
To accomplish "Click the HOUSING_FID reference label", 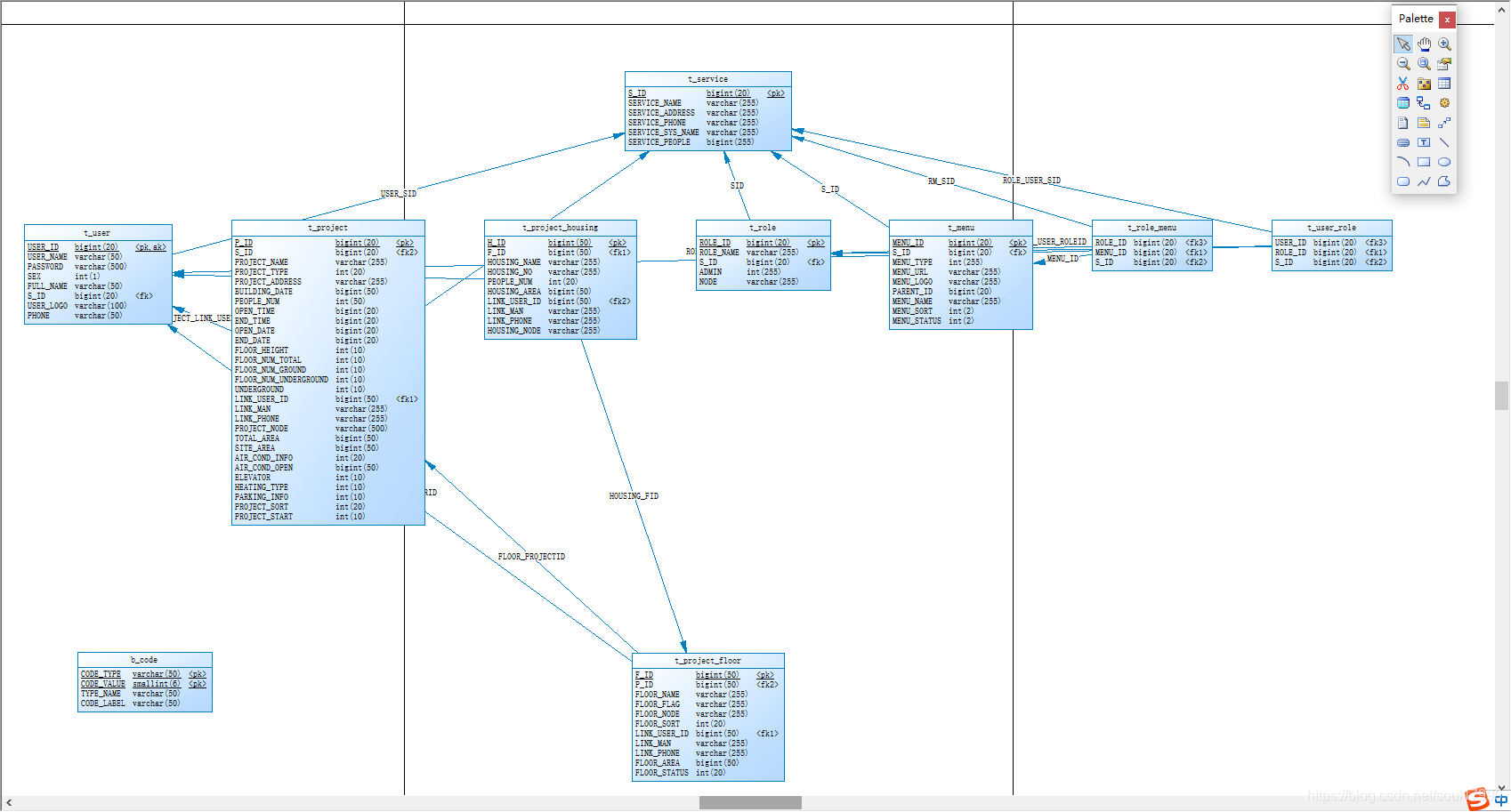I will [x=634, y=495].
